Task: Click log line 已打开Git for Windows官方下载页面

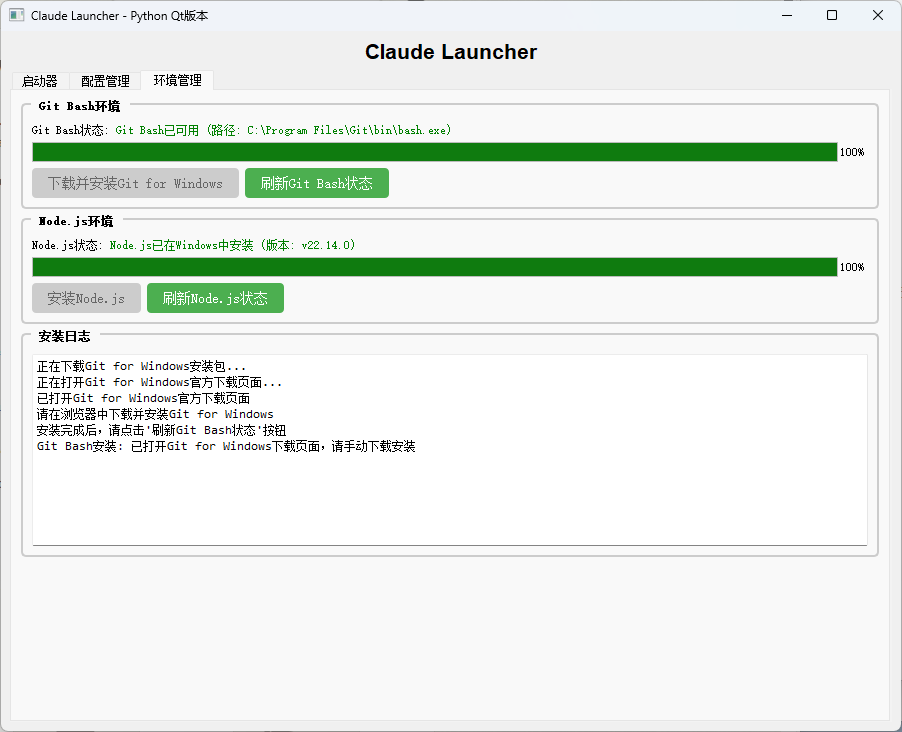Action: pos(143,398)
